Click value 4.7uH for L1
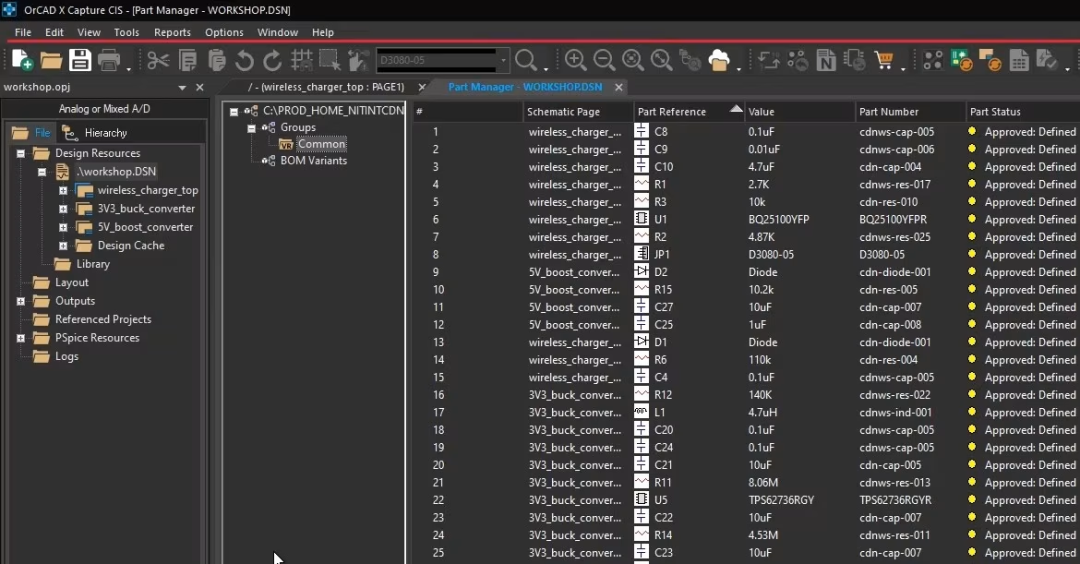This screenshot has width=1080, height=564. click(x=763, y=412)
